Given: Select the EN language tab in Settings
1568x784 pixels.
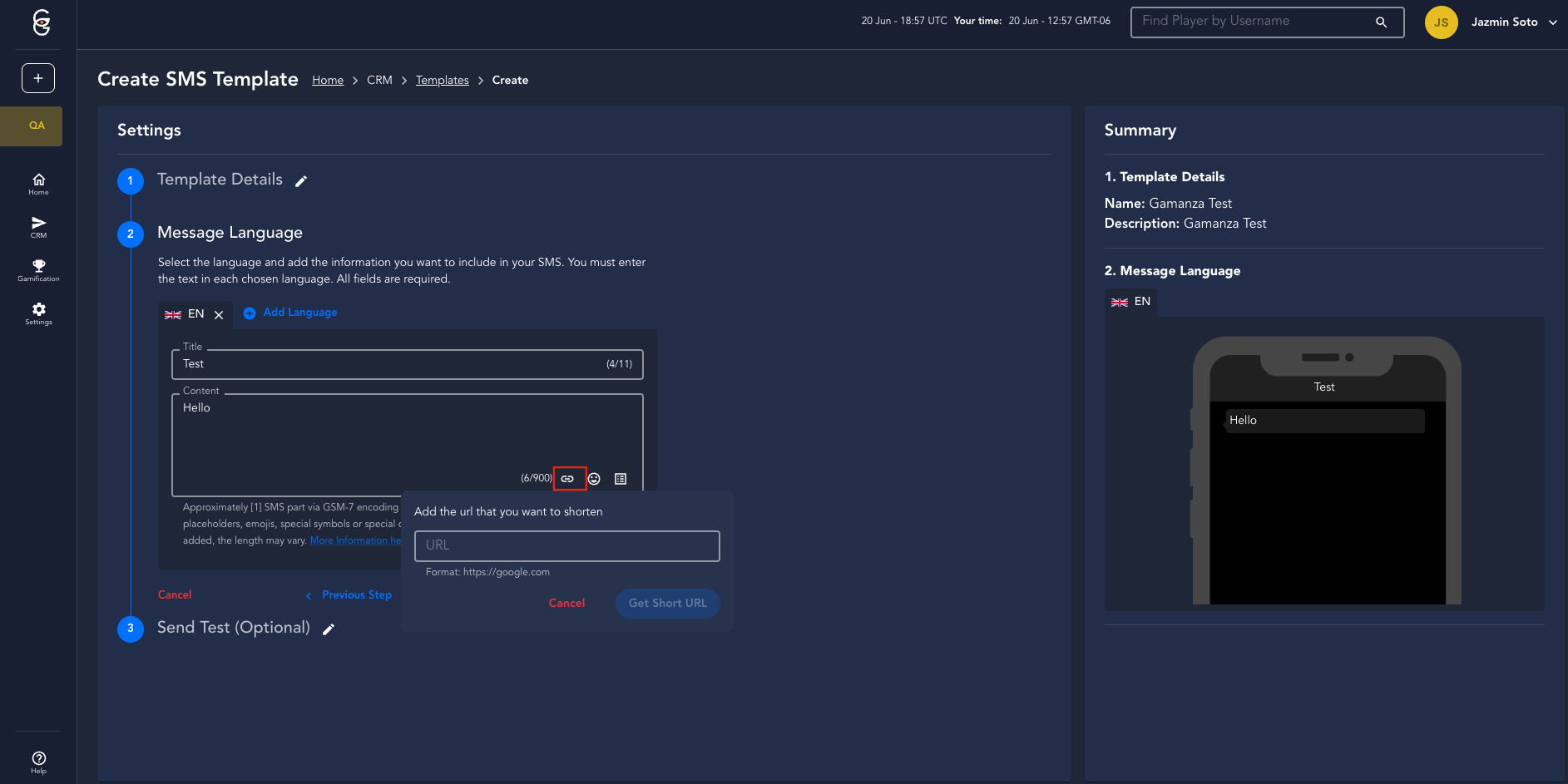Looking at the screenshot, I should tap(185, 314).
